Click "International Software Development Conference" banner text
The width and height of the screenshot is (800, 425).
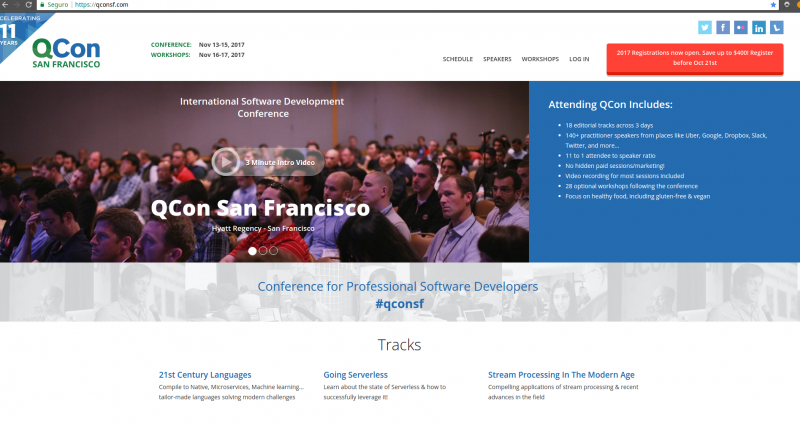click(x=262, y=108)
